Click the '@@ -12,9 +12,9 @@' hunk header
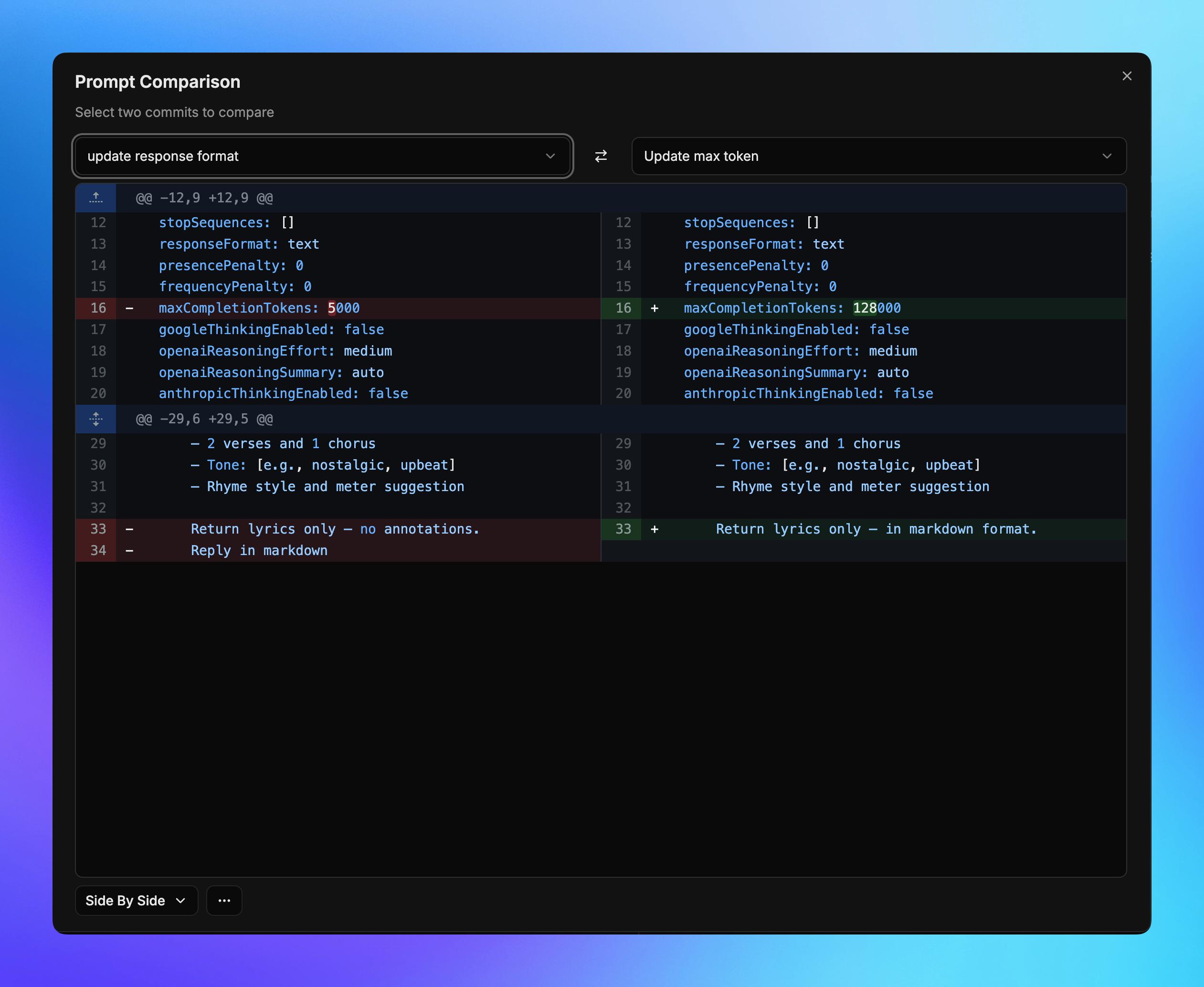This screenshot has height=987, width=1204. [204, 198]
